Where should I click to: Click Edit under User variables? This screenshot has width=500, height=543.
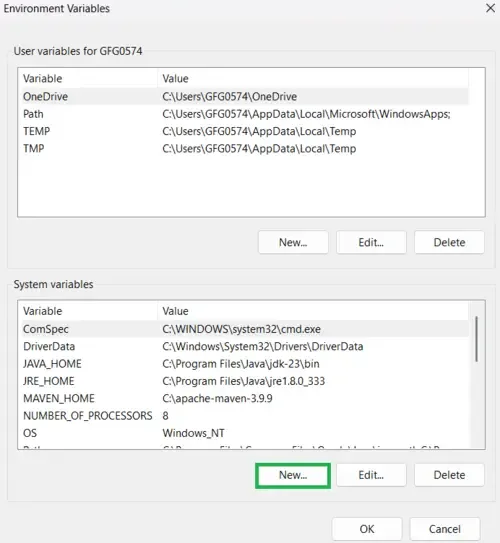coord(371,242)
